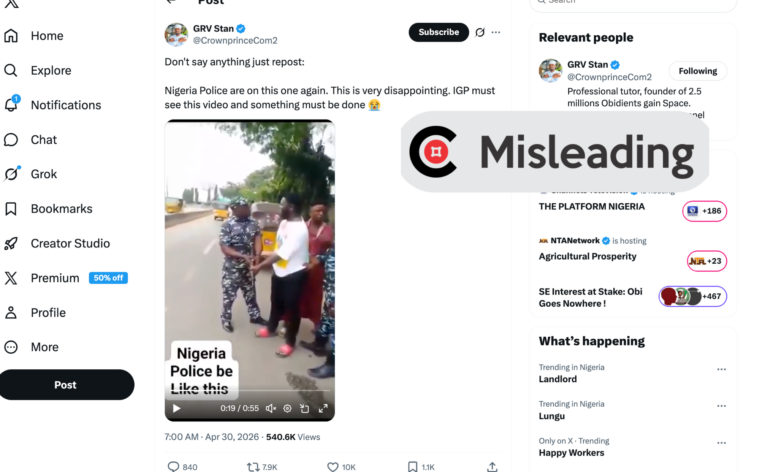The width and height of the screenshot is (768, 472).
Task: Join THE PLATFORM NIGERIA space
Action: tap(704, 211)
